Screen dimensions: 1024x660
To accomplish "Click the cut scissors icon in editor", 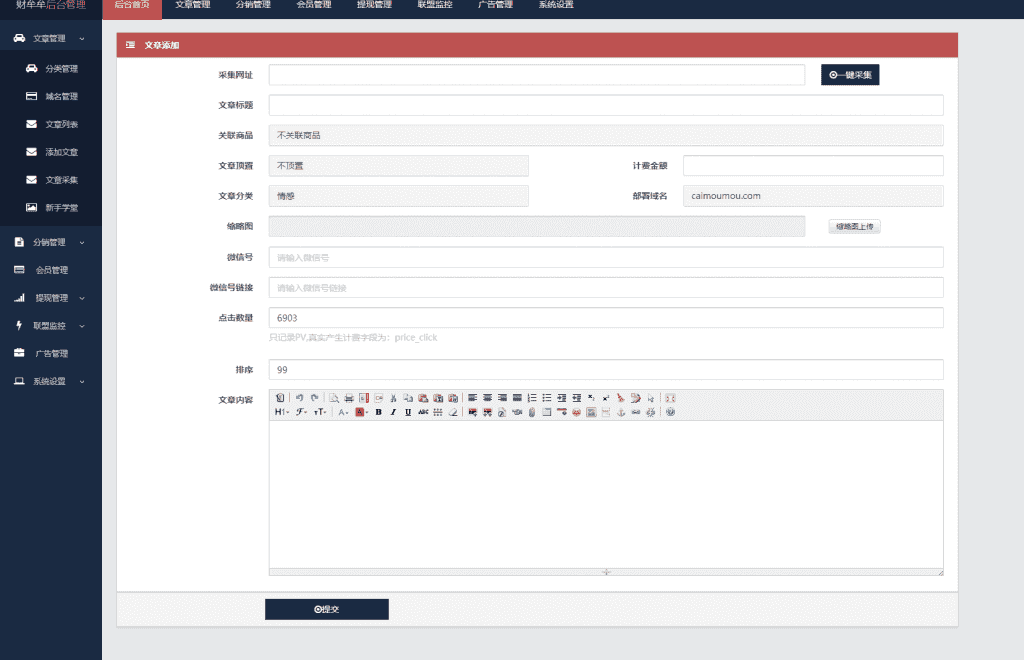I will pos(394,397).
